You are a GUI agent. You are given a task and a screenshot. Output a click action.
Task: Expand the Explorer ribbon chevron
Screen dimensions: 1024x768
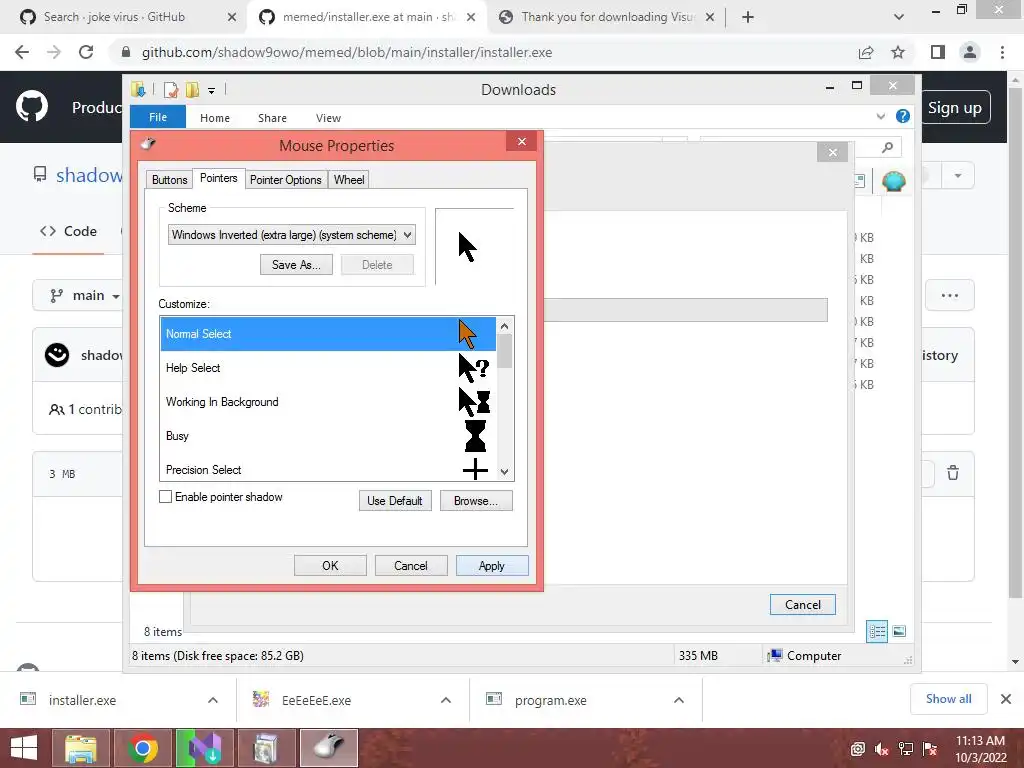880,116
